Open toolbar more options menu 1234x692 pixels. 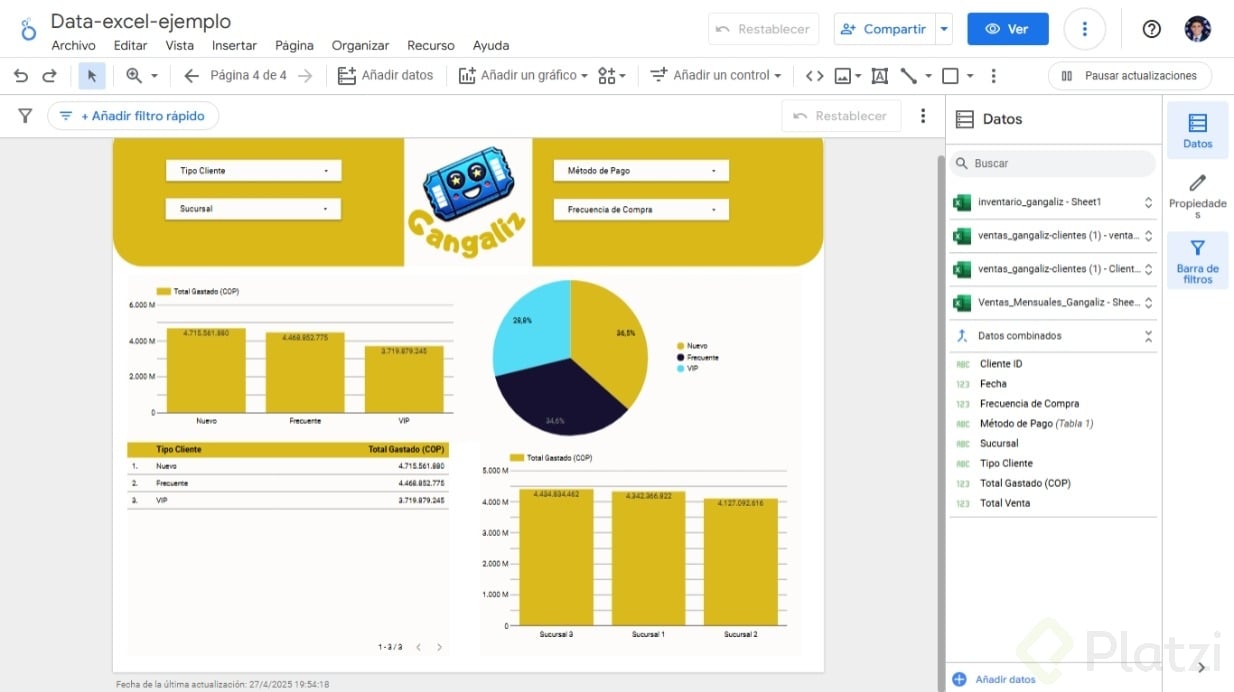(x=993, y=76)
